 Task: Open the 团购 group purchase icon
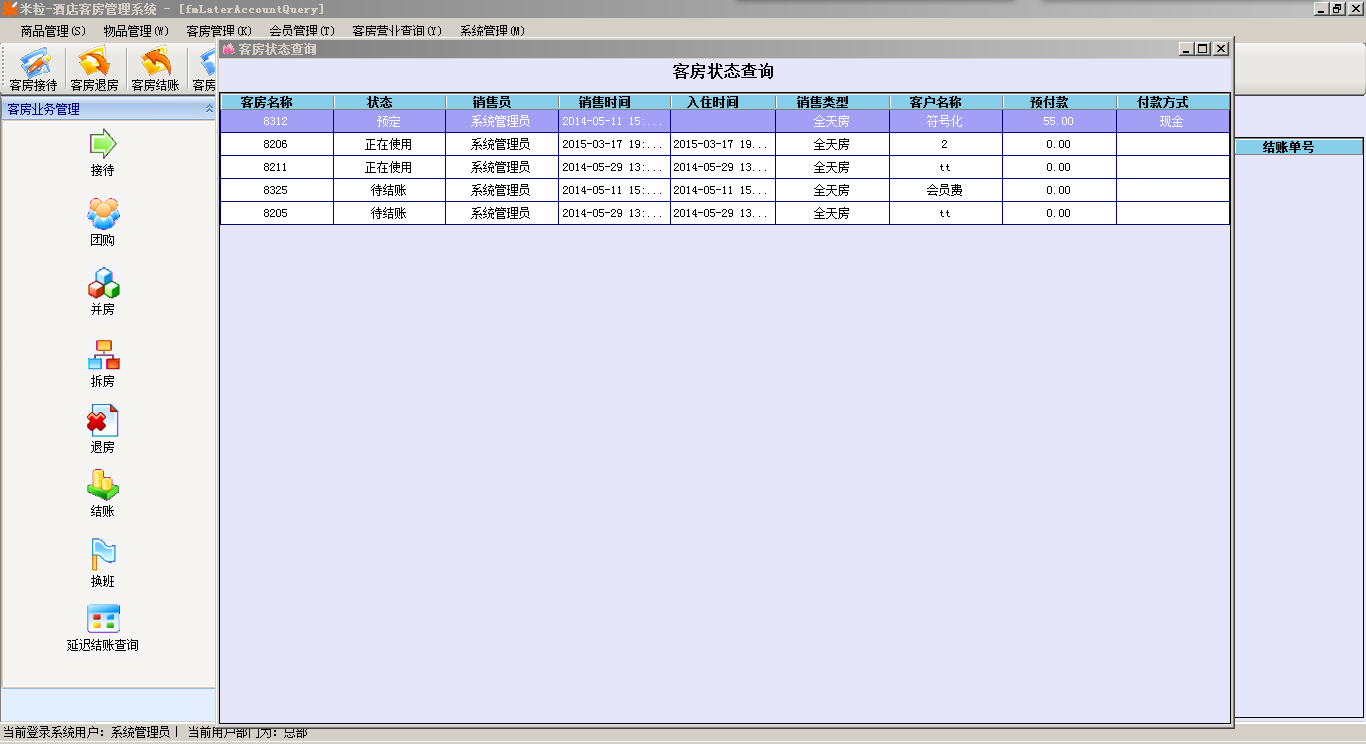point(103,214)
